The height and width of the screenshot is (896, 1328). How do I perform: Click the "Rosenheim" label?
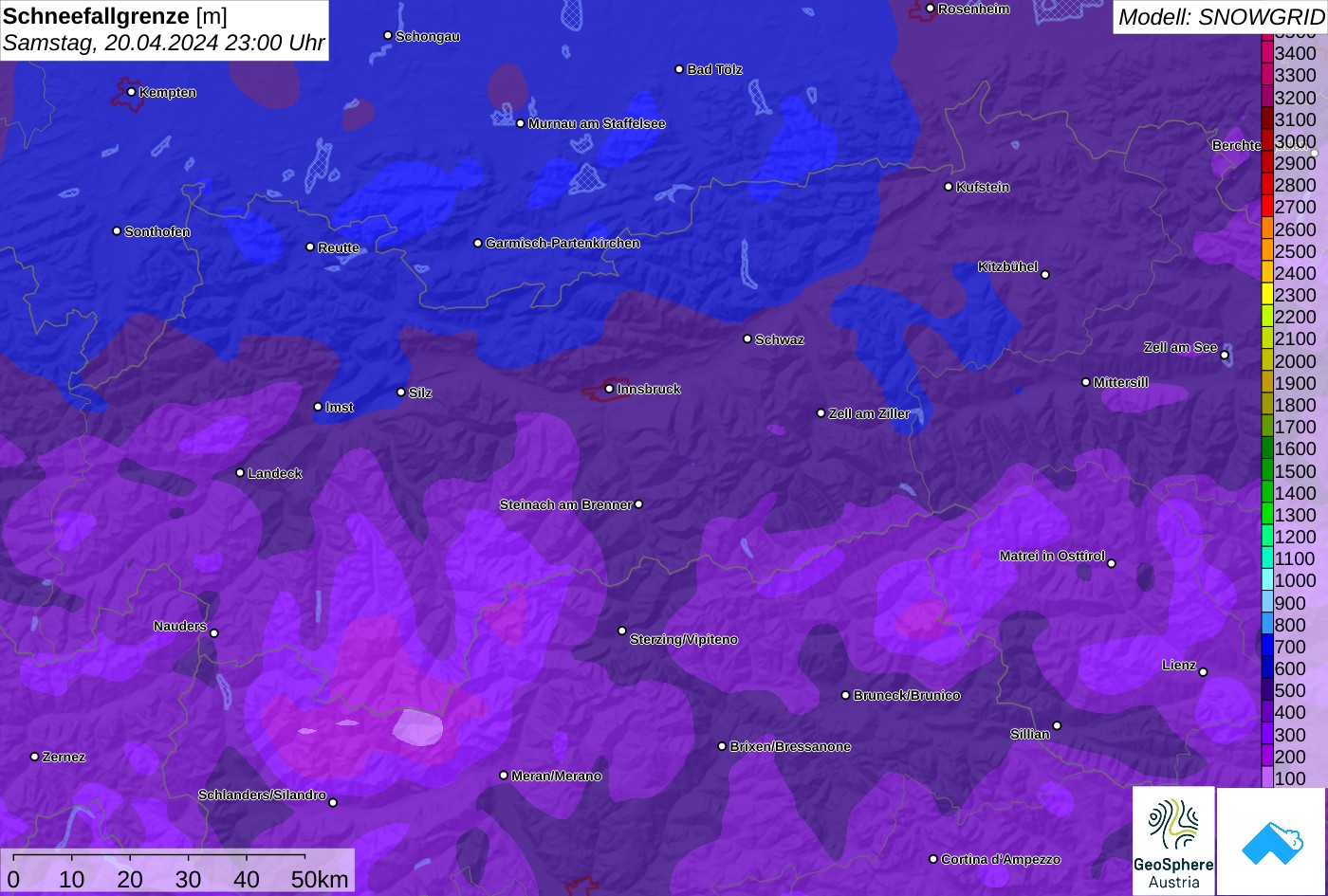[x=974, y=9]
